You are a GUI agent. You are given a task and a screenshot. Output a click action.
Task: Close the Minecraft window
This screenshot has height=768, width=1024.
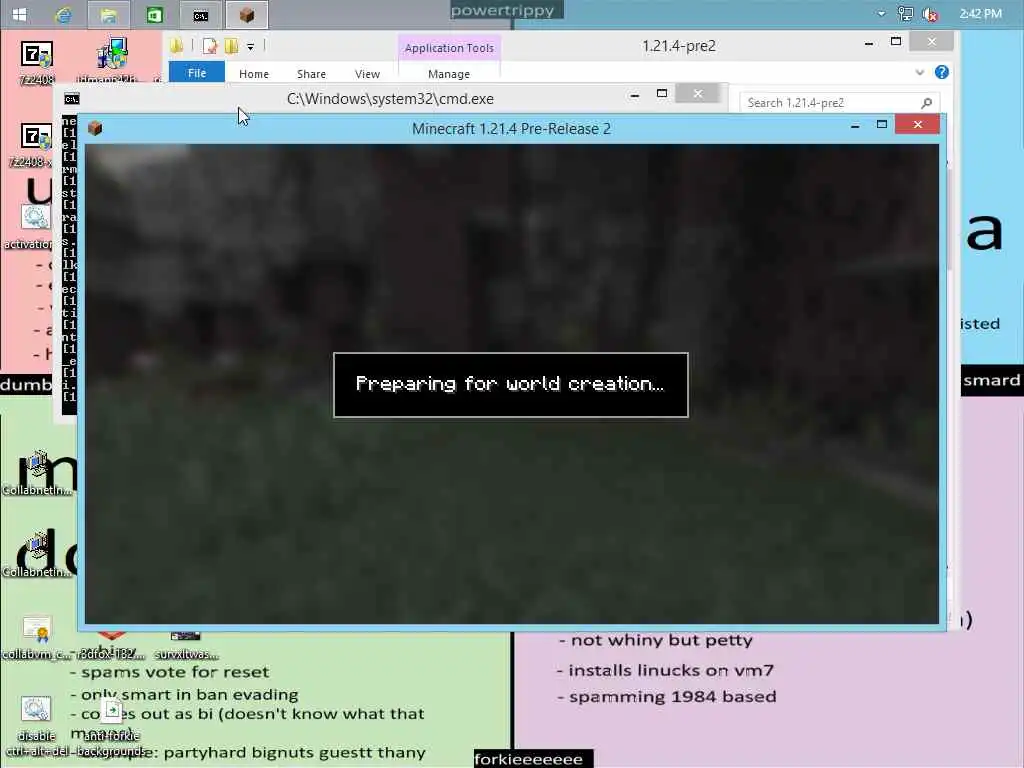click(918, 124)
